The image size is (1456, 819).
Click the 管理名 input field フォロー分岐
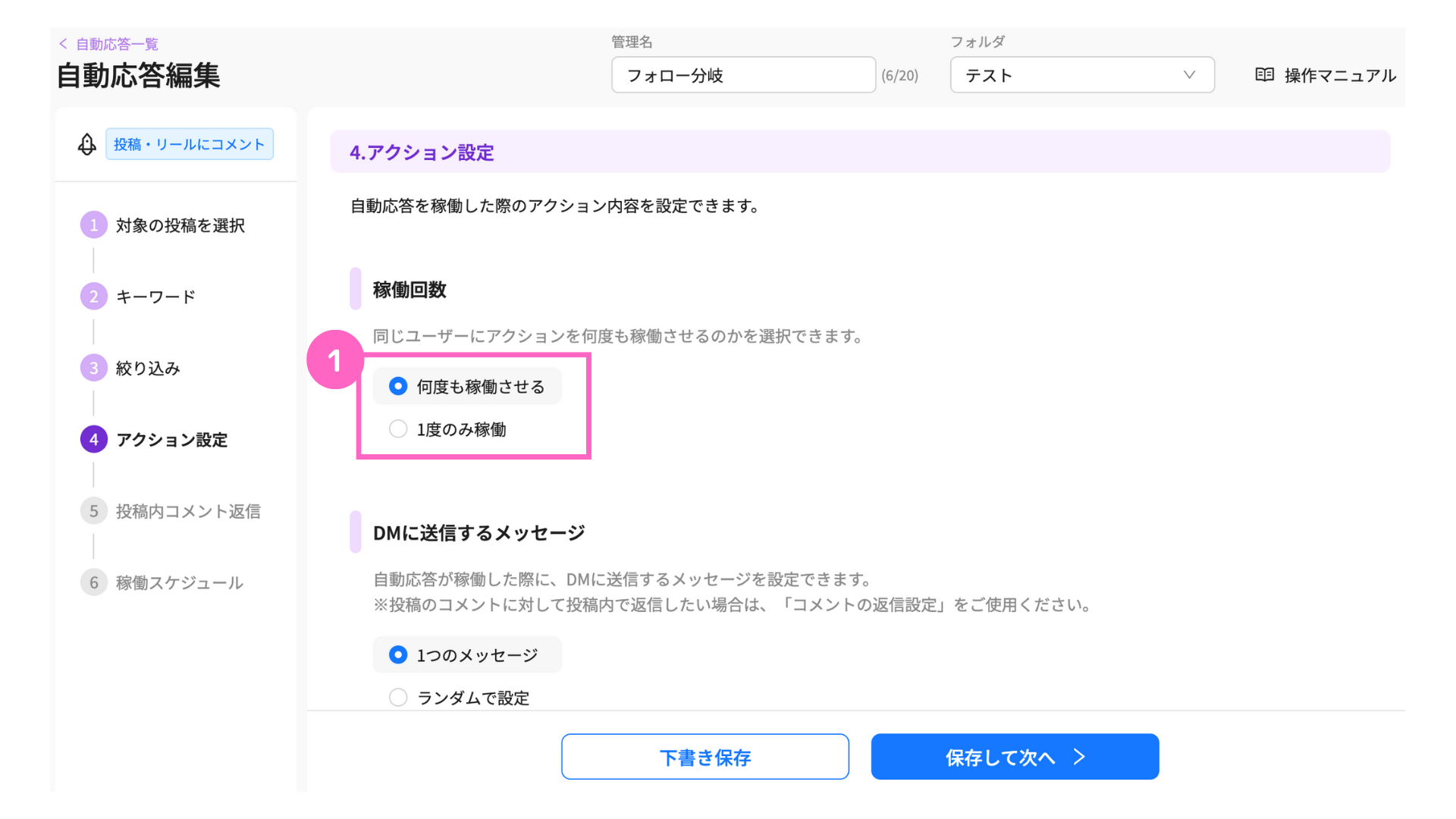[743, 74]
